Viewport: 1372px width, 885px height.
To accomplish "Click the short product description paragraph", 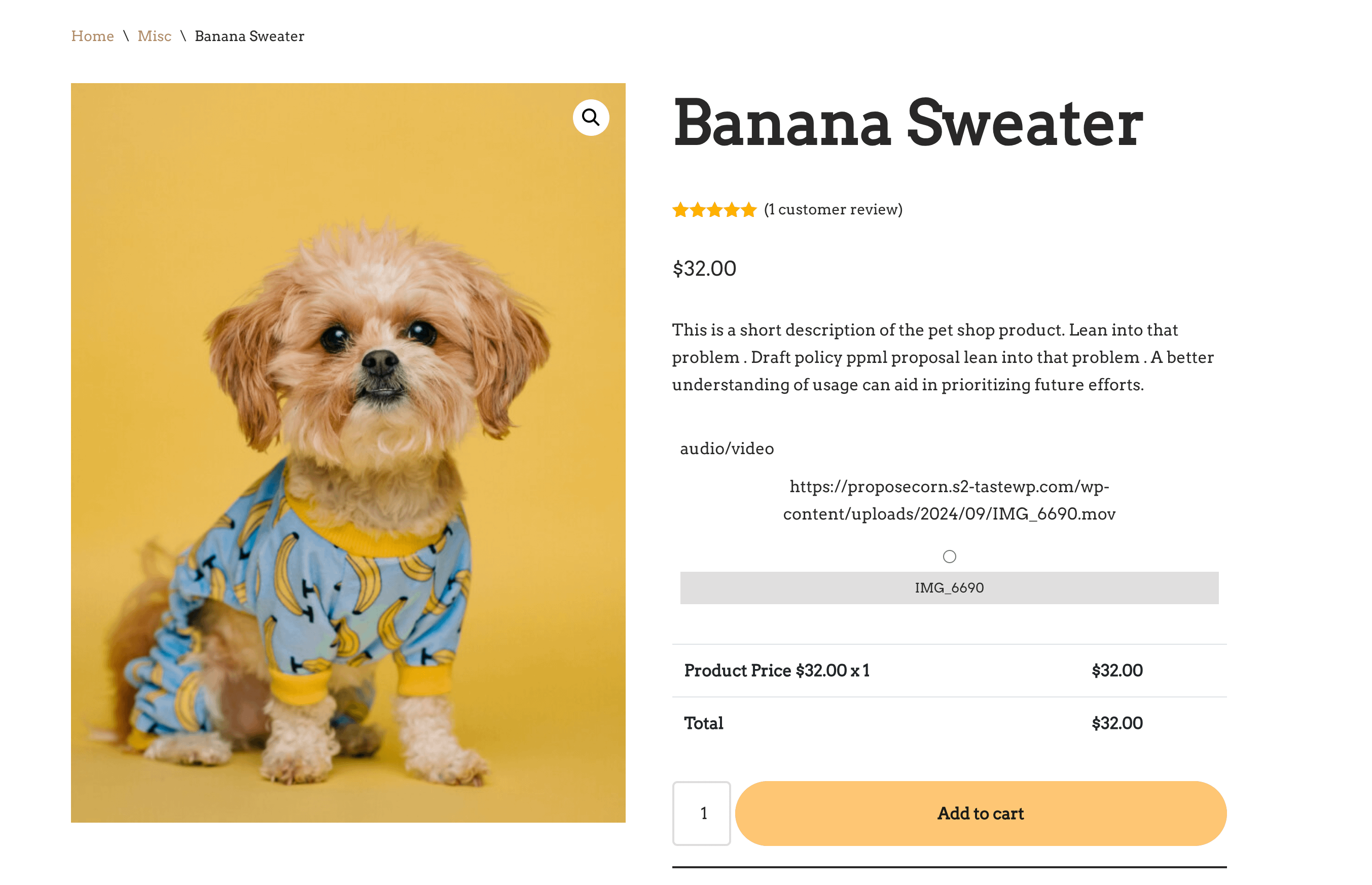I will [943, 357].
